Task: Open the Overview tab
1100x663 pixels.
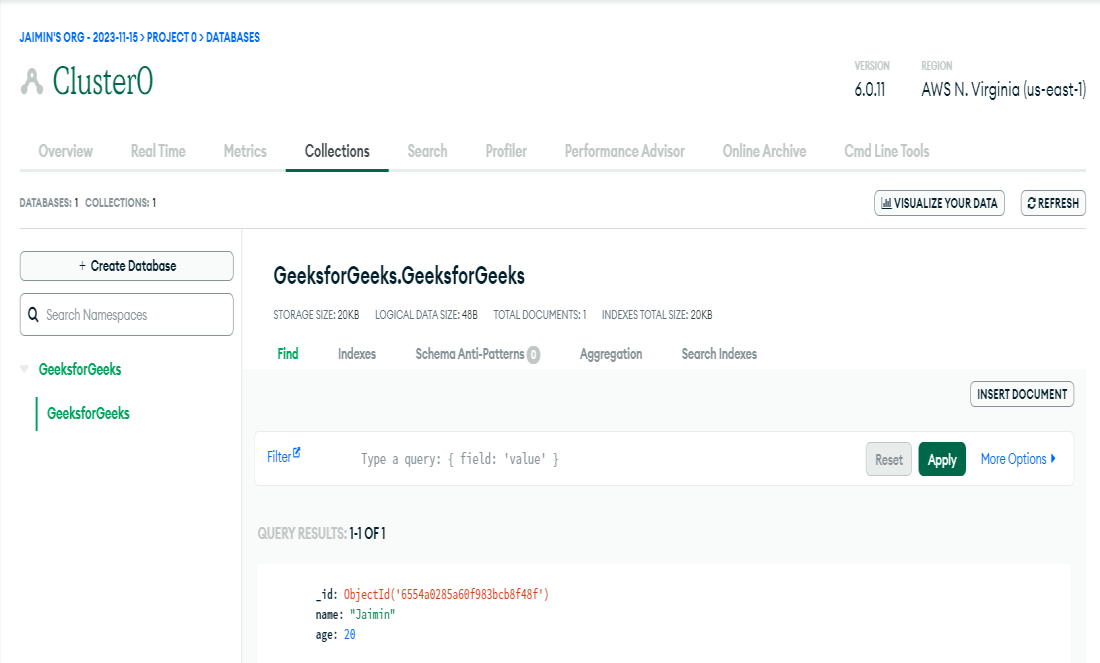Action: [65, 151]
